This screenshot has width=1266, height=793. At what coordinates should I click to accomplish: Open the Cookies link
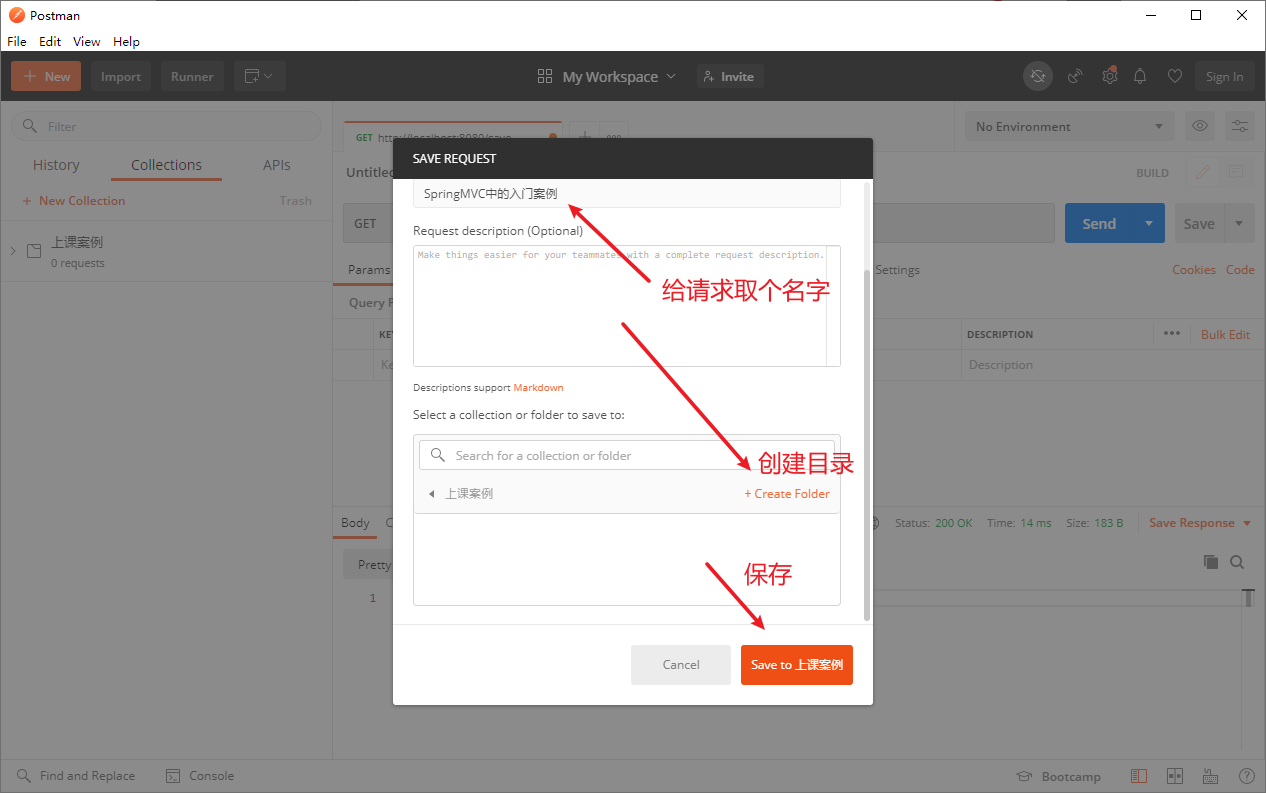[1194, 270]
